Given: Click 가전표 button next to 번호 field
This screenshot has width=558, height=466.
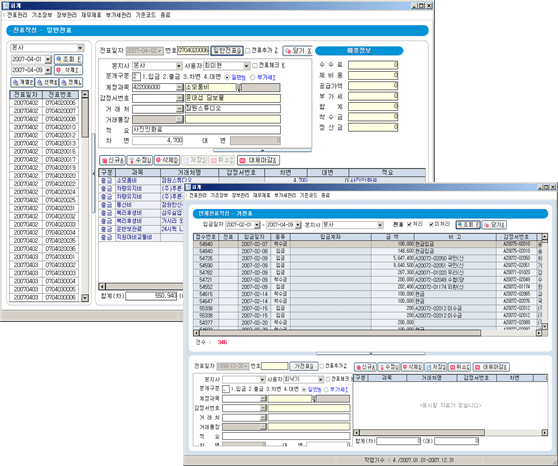Looking at the screenshot, I should [304, 366].
